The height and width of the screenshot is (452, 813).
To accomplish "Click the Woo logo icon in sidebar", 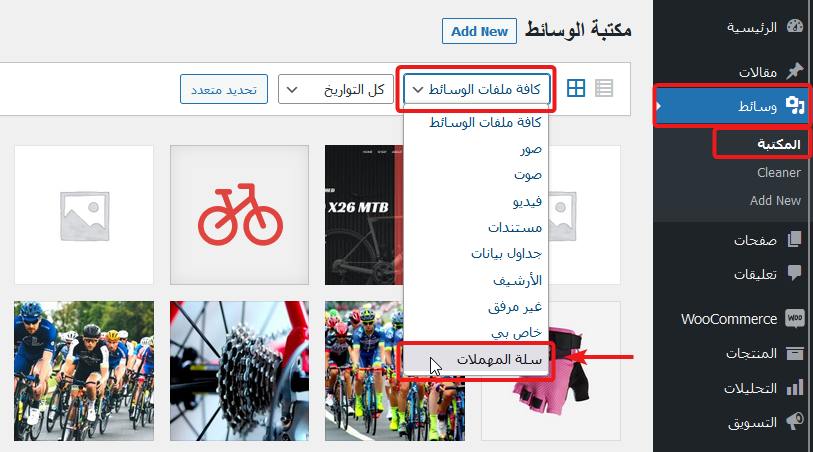I will (795, 318).
